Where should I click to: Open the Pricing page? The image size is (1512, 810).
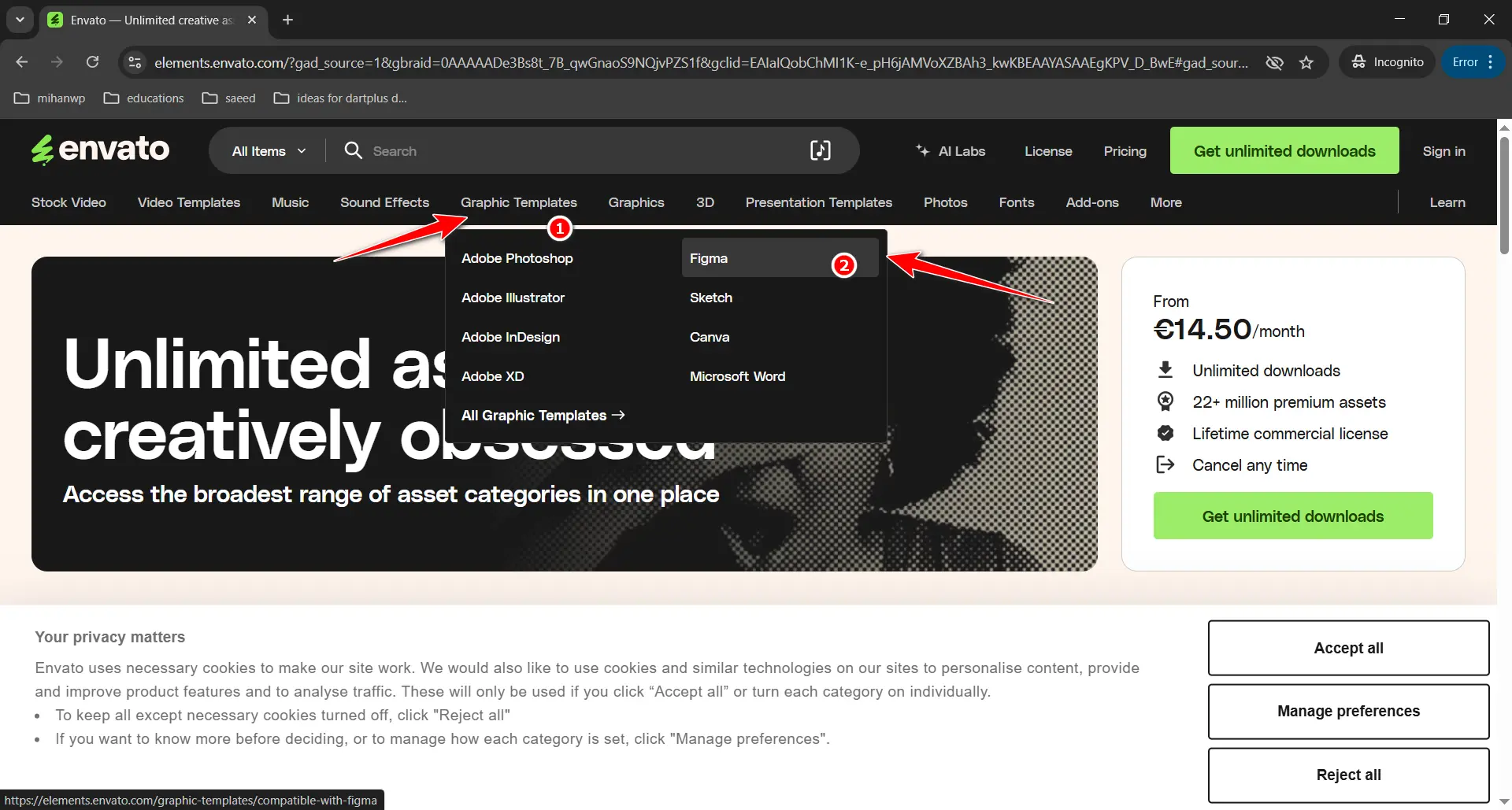[x=1125, y=151]
